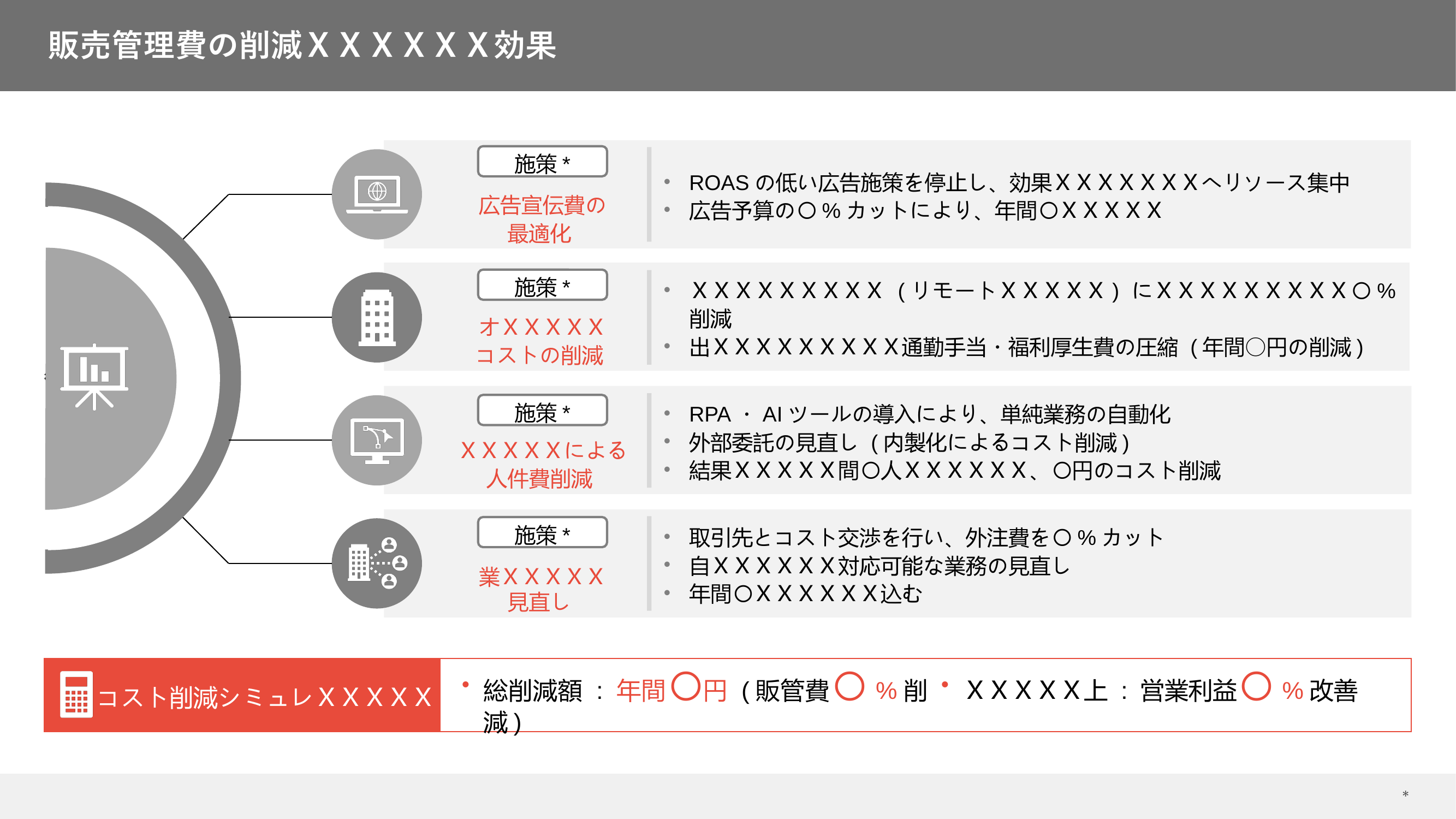Click the コストの削減 red heading
Viewport: 1456px width, 819px height.
540,355
